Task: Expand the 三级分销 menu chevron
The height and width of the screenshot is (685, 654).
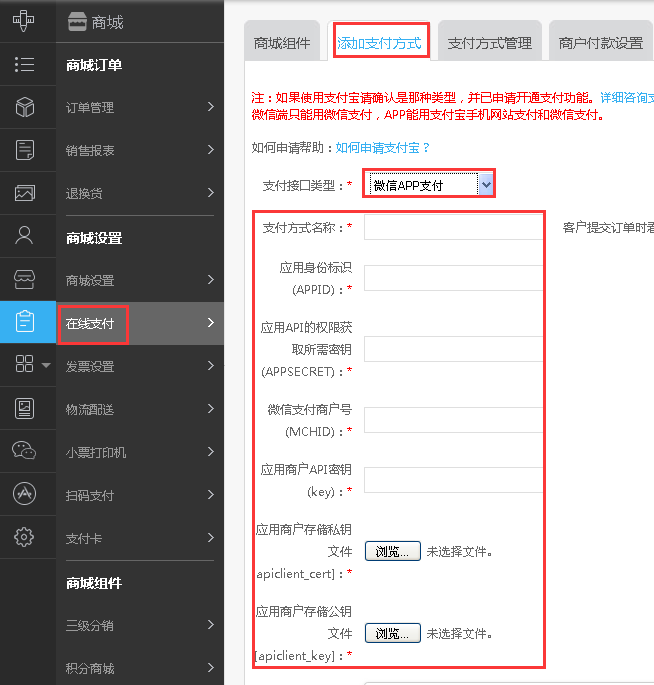Action: click(x=211, y=625)
